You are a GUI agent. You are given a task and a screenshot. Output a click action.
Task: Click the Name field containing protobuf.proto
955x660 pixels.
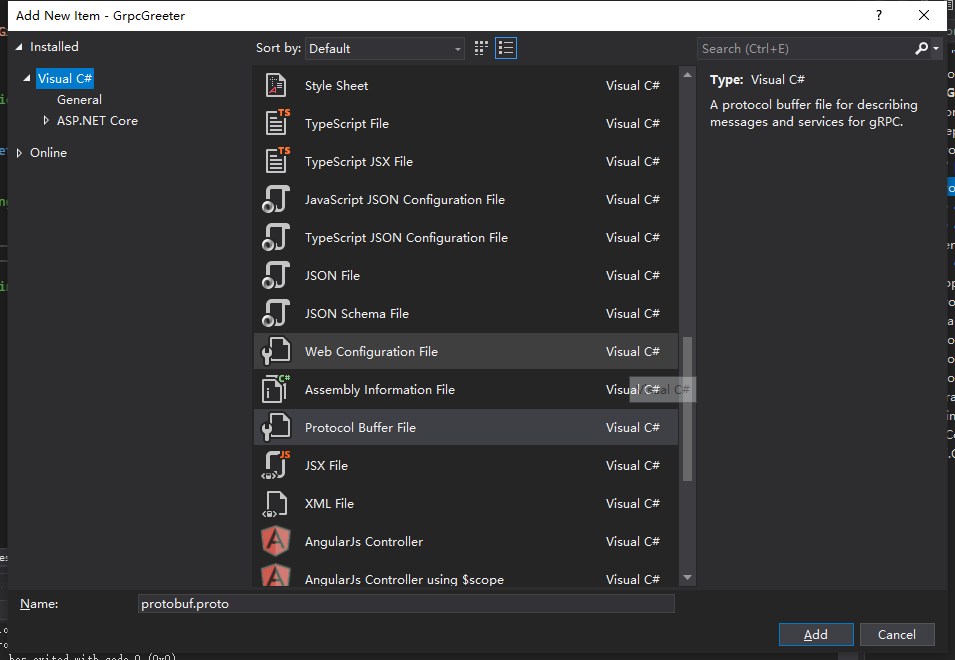[406, 603]
